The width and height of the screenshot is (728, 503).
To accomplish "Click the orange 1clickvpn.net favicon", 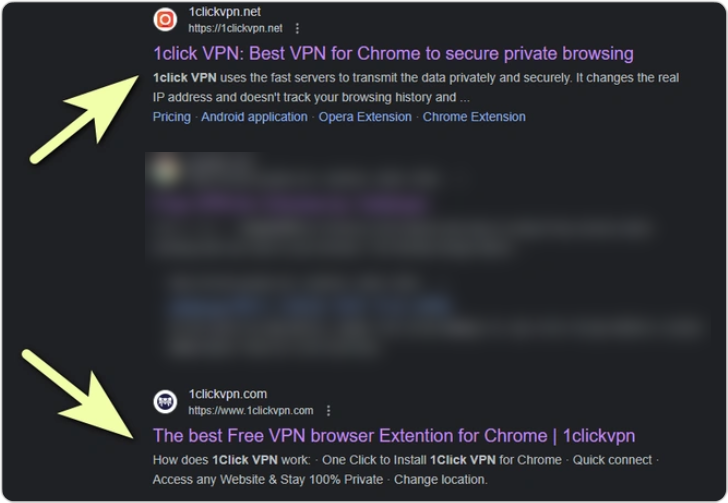I will [x=165, y=20].
